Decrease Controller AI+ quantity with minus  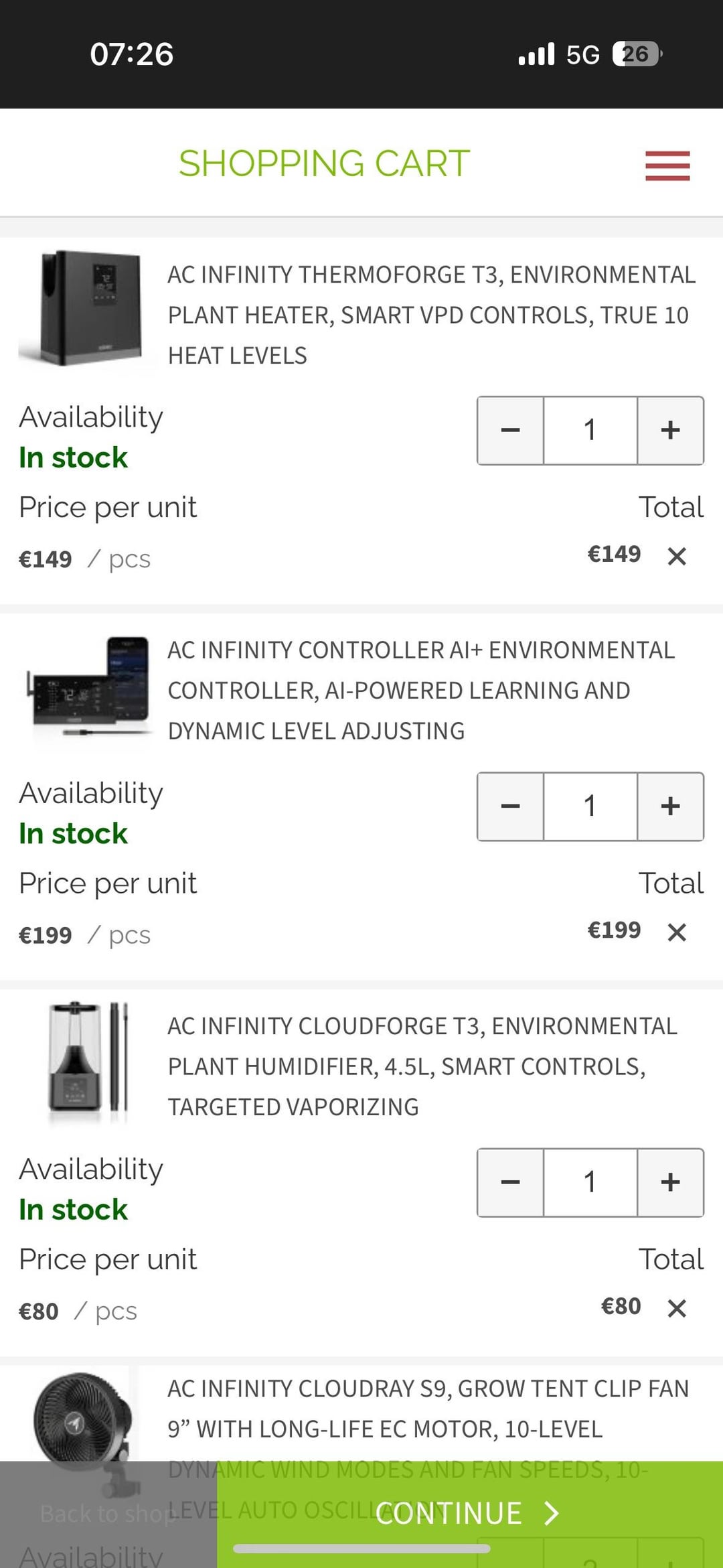click(511, 806)
